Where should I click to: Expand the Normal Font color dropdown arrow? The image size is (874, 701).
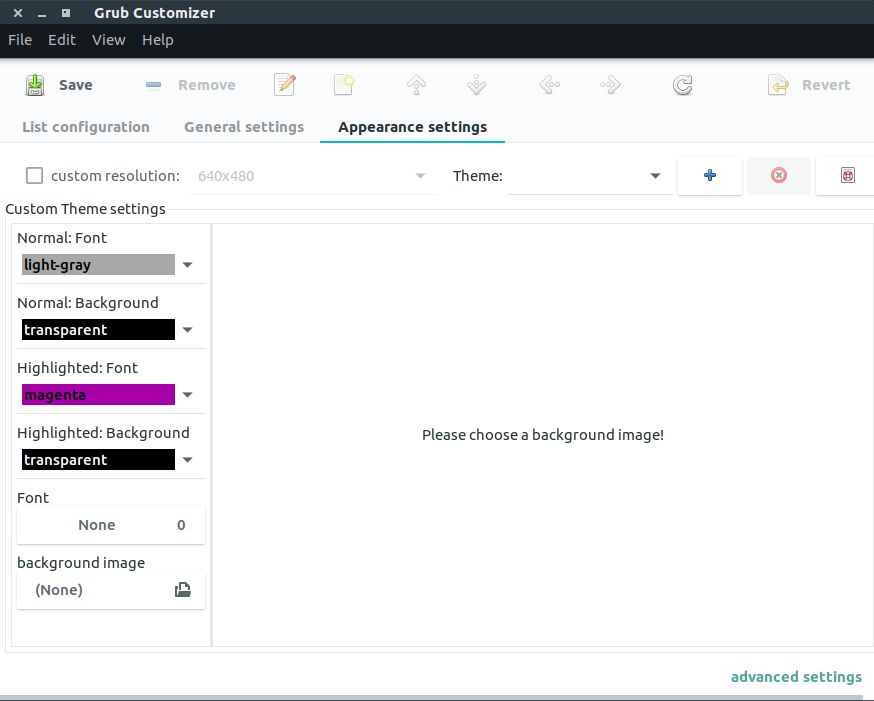(x=187, y=265)
